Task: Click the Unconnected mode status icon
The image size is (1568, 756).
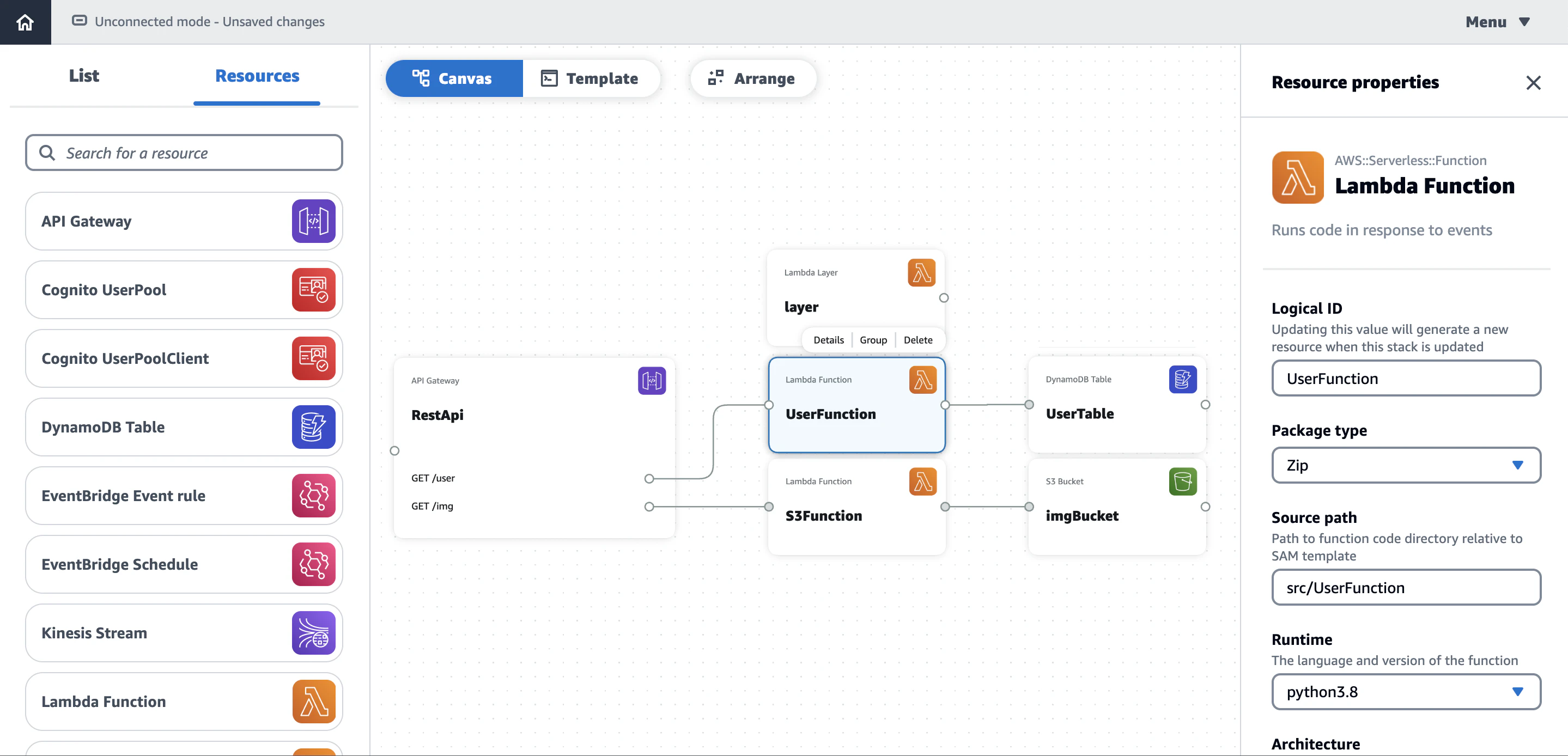Action: point(79,21)
